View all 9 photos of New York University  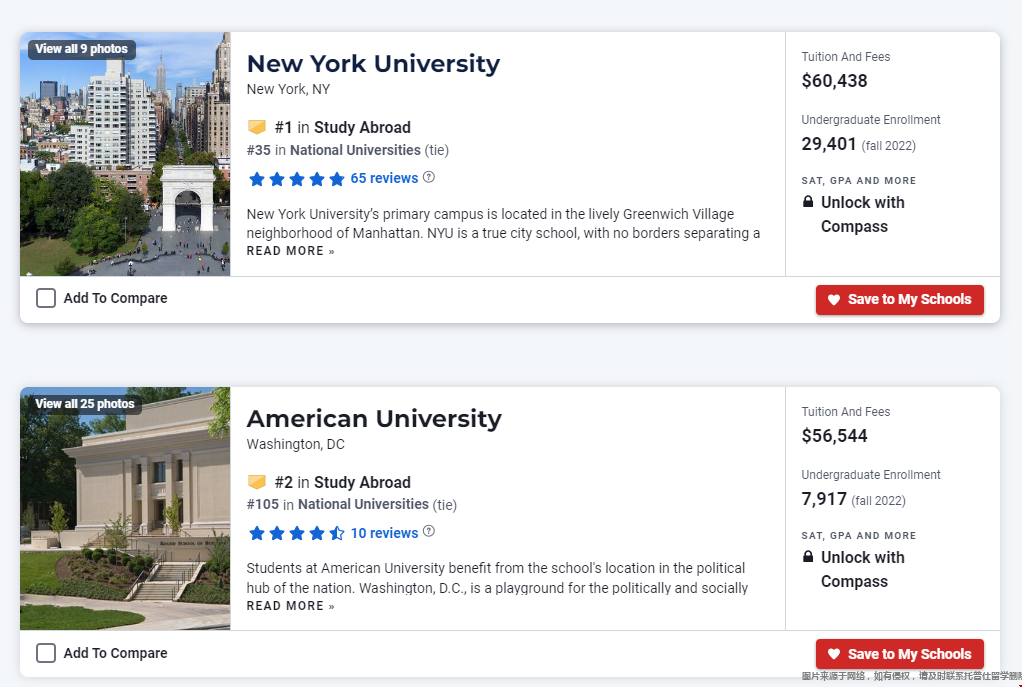tap(81, 49)
